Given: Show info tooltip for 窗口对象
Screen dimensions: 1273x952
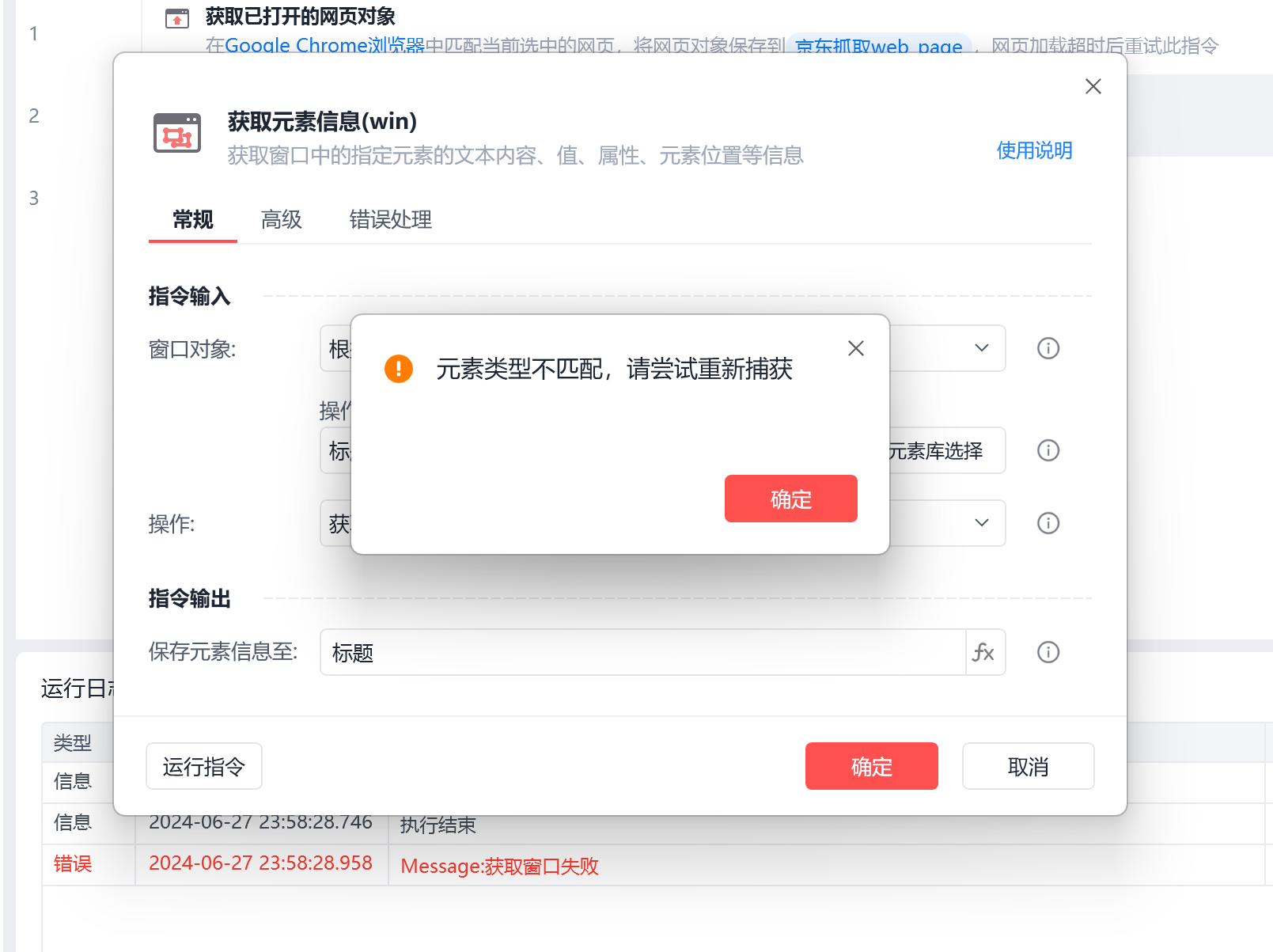Looking at the screenshot, I should point(1048,348).
